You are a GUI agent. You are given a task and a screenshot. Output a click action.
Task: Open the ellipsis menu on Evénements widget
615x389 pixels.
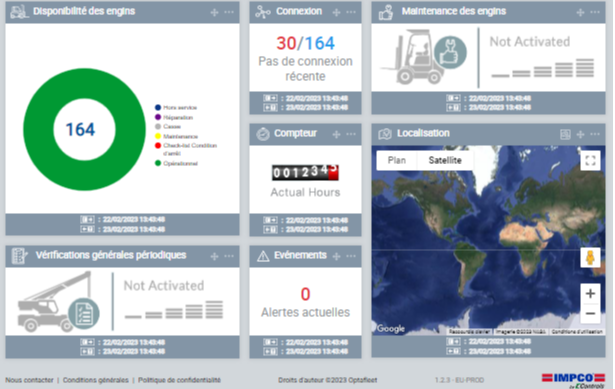[x=351, y=256]
